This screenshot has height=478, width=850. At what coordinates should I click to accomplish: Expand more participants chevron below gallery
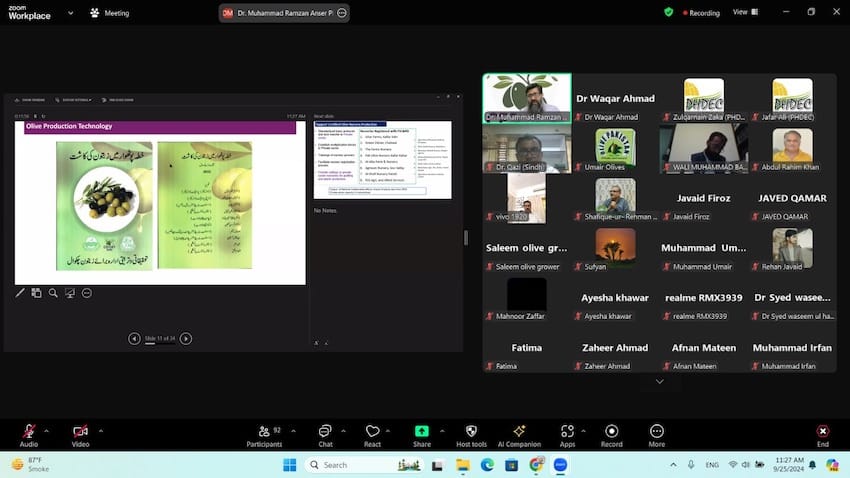[659, 381]
